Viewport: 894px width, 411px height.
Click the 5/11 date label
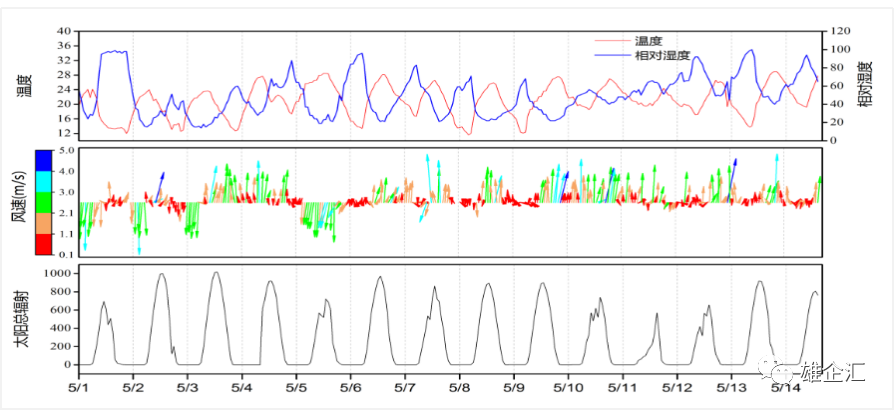pyautogui.click(x=623, y=386)
